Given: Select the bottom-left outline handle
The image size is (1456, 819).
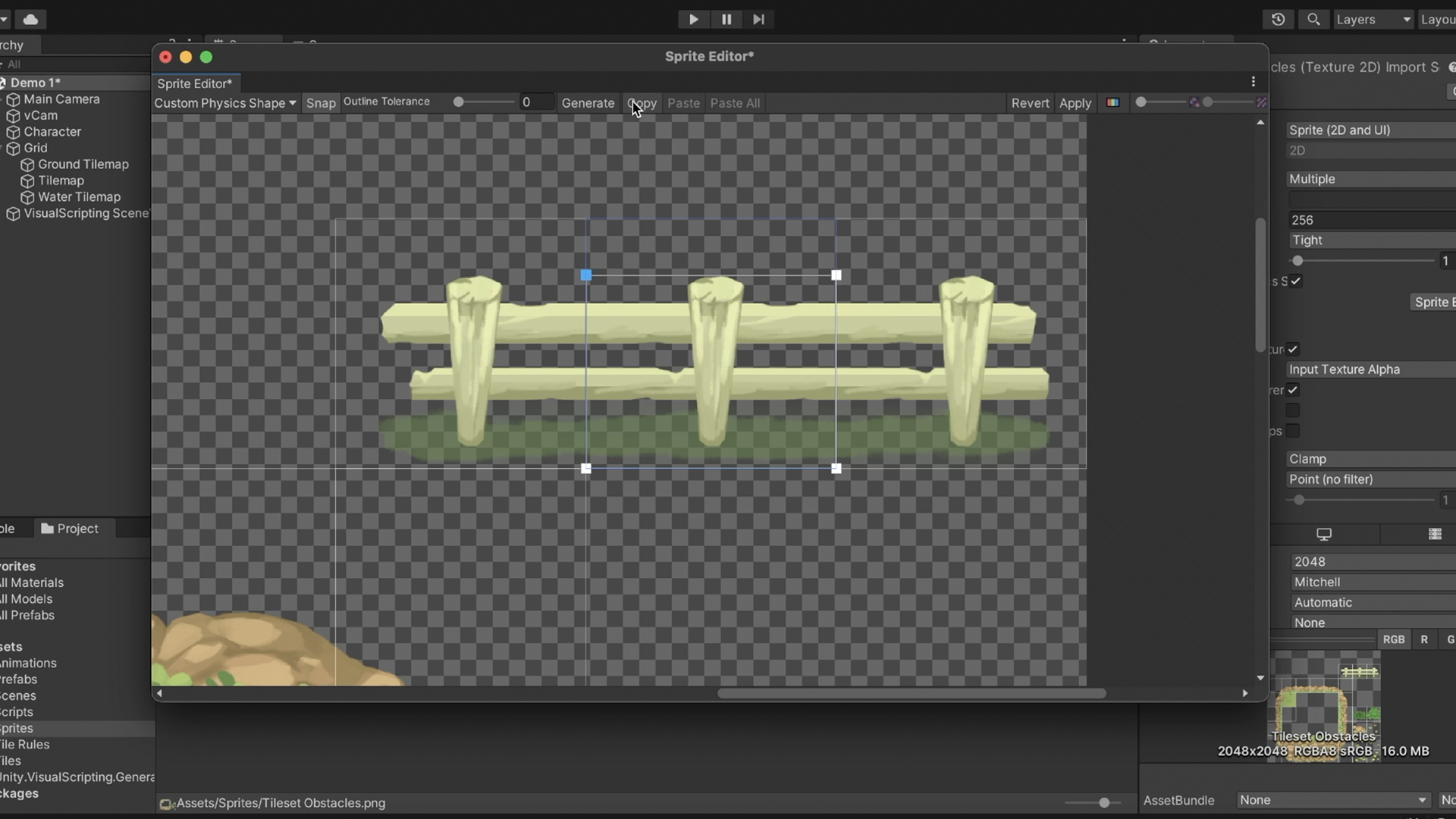Looking at the screenshot, I should coord(586,469).
